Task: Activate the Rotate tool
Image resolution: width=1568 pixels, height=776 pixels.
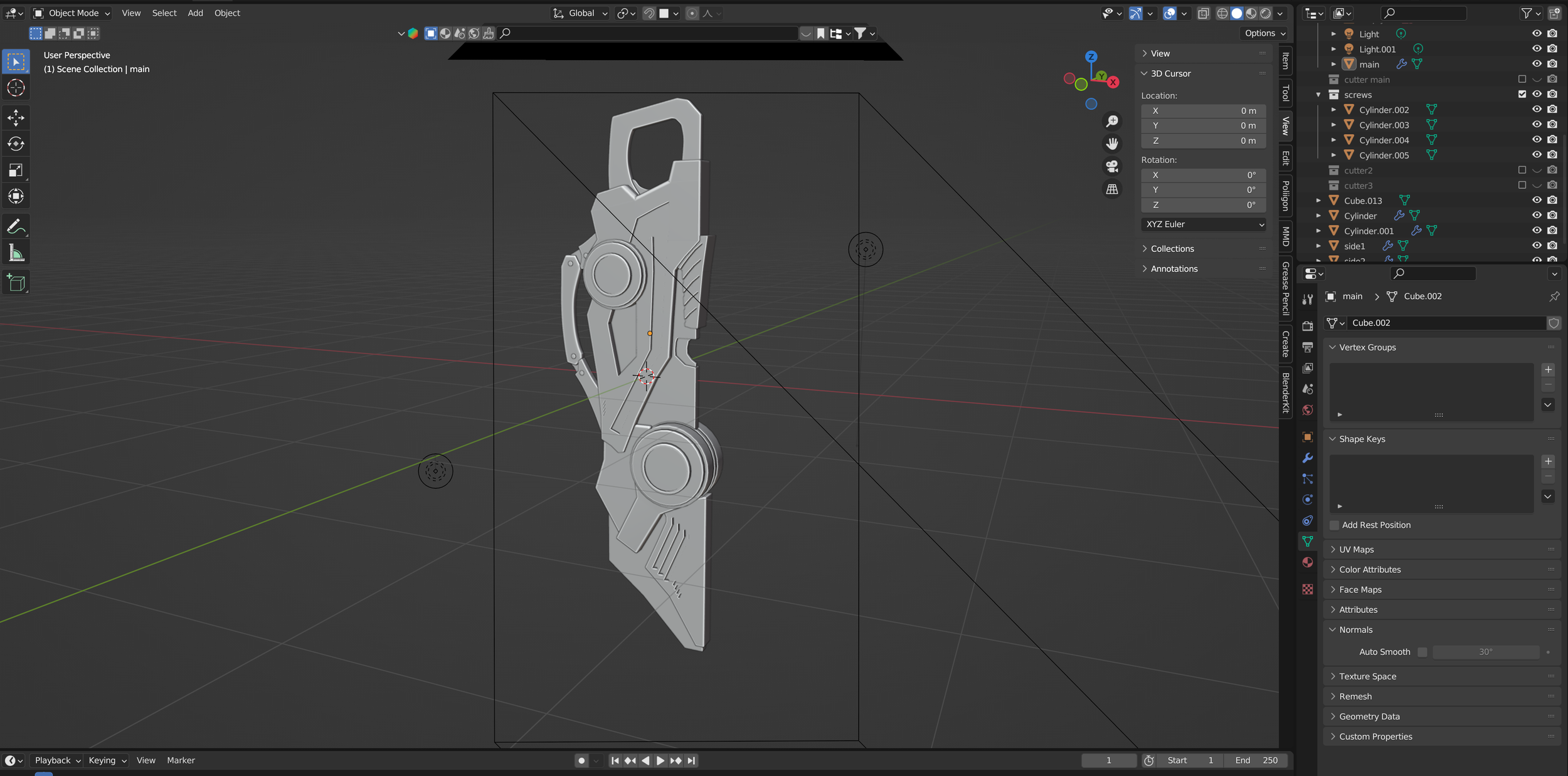Action: pyautogui.click(x=16, y=144)
